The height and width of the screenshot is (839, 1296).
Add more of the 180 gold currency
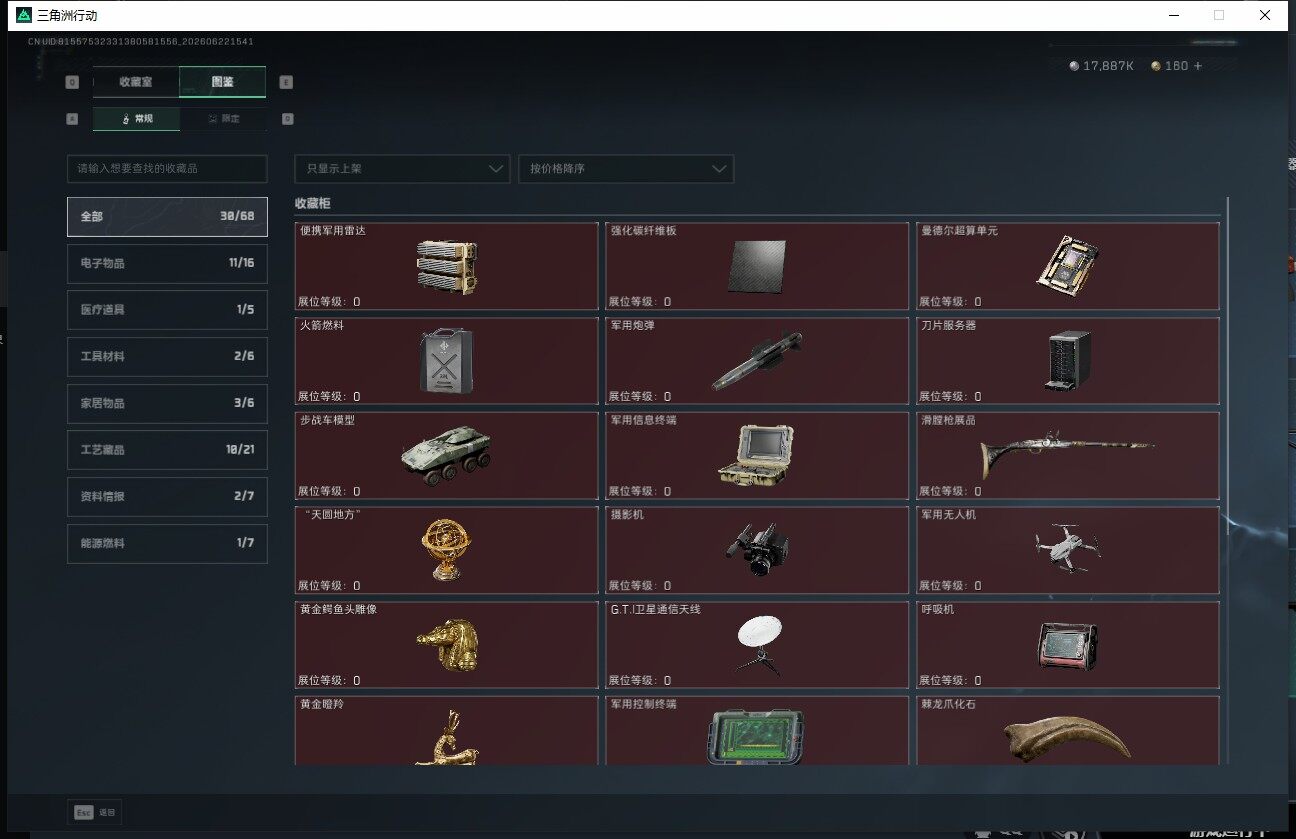(1197, 66)
